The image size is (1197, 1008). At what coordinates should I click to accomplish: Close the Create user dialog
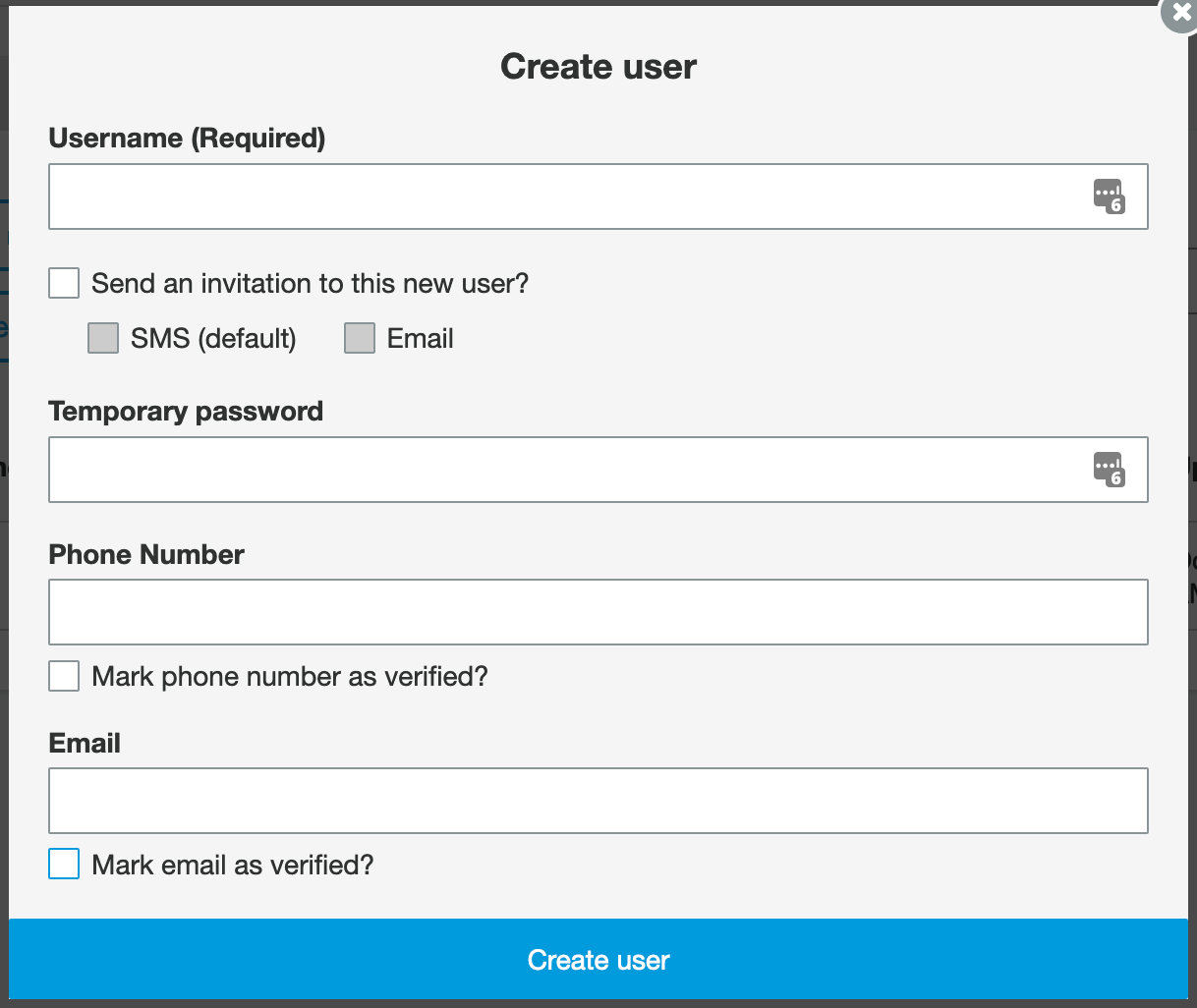(1180, 13)
